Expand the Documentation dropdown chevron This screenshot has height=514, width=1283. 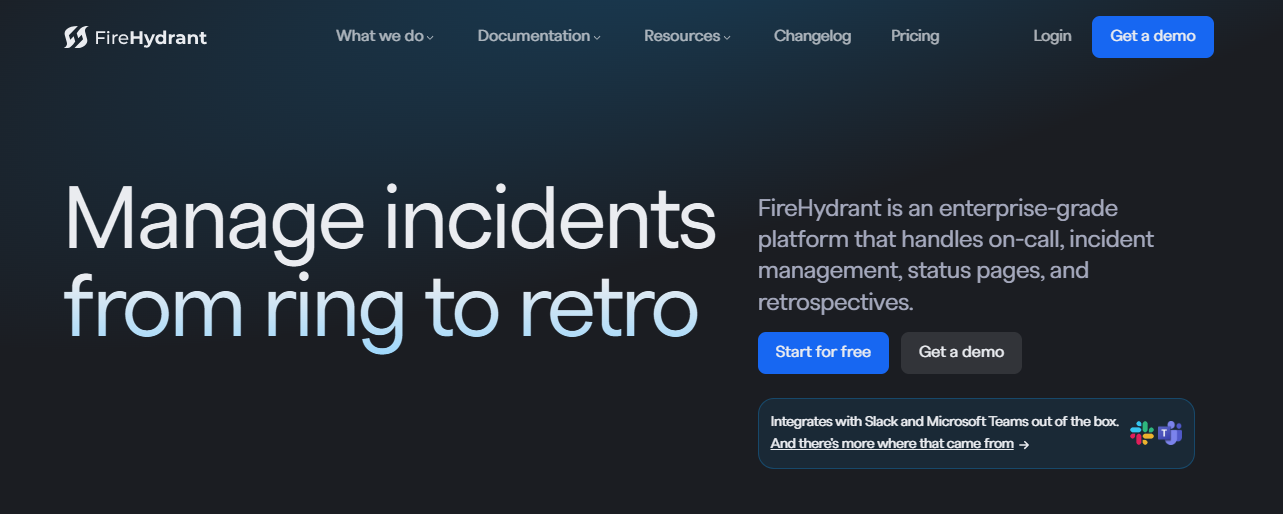coord(597,38)
